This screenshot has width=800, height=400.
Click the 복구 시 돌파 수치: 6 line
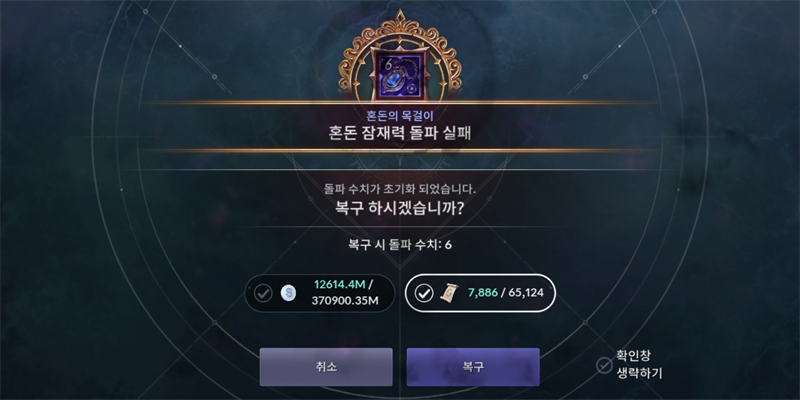tap(400, 244)
